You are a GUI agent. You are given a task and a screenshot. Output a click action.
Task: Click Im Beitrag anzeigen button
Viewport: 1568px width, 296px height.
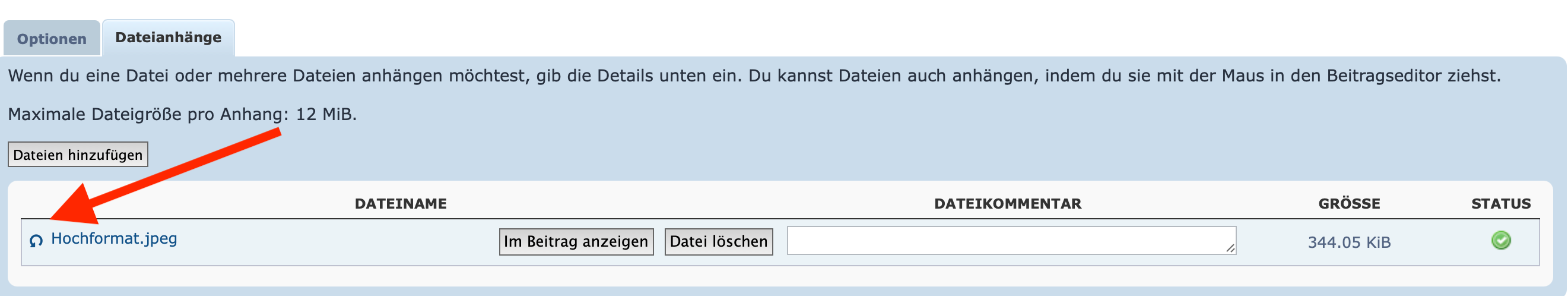(x=576, y=242)
